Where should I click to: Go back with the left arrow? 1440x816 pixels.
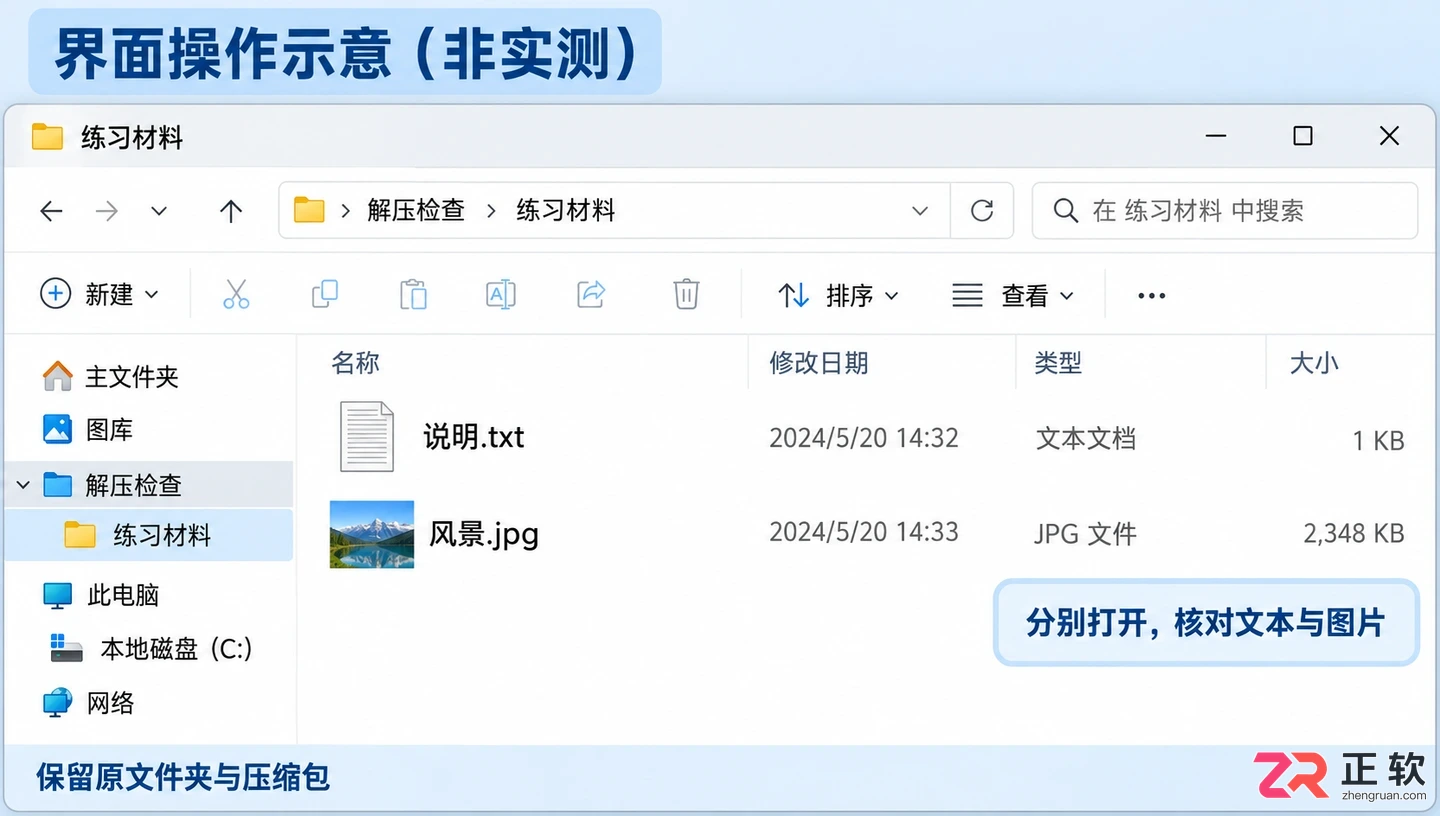point(51,211)
